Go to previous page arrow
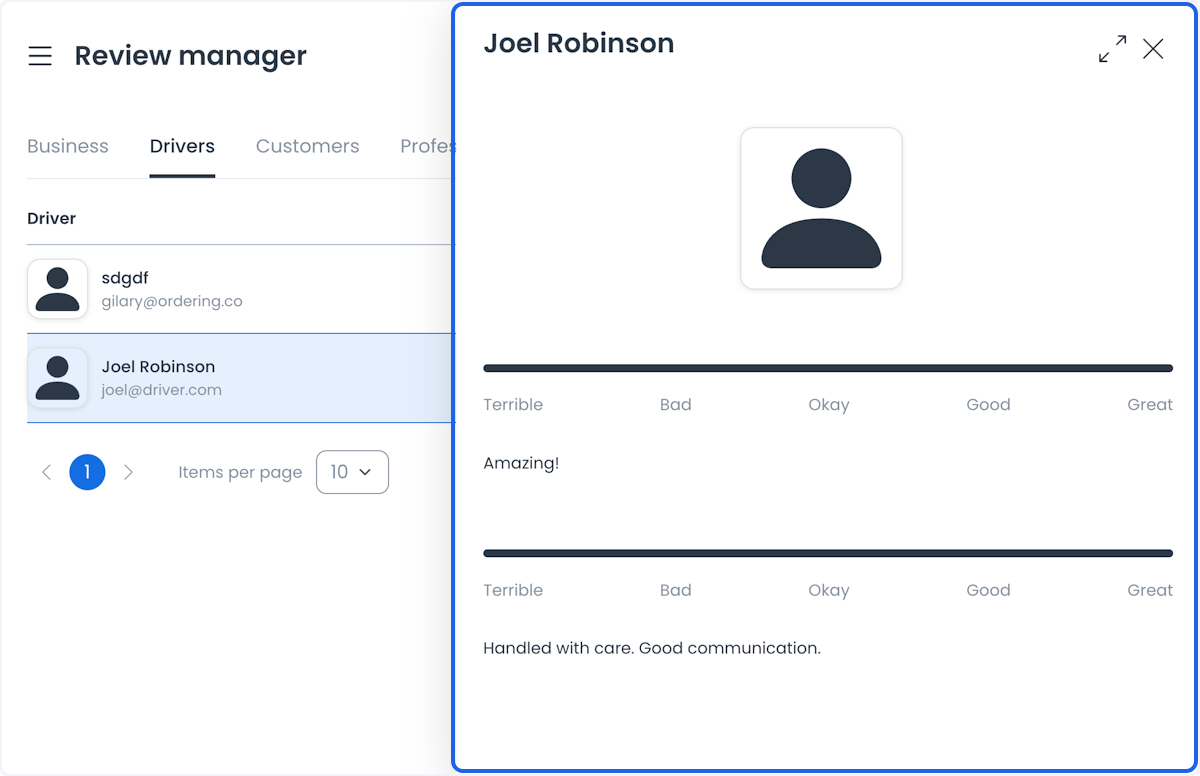Image resolution: width=1200 pixels, height=776 pixels. pyautogui.click(x=46, y=472)
